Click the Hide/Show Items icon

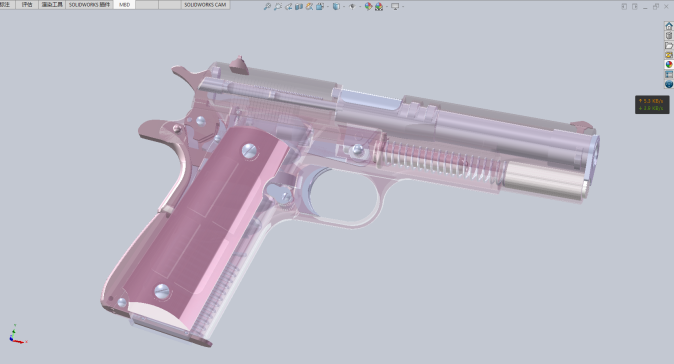pos(352,6)
